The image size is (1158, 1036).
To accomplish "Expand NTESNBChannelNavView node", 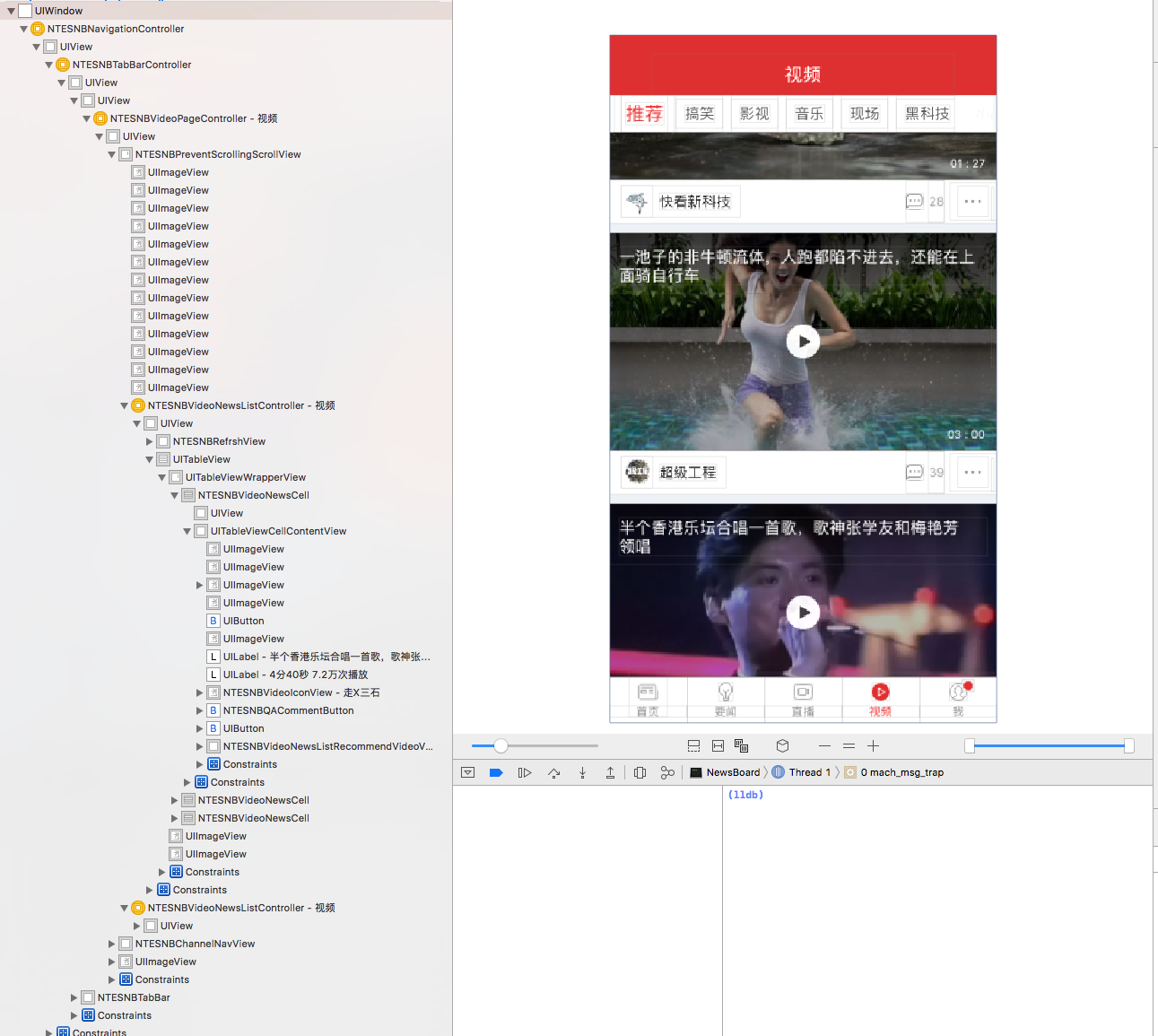I will pos(111,944).
